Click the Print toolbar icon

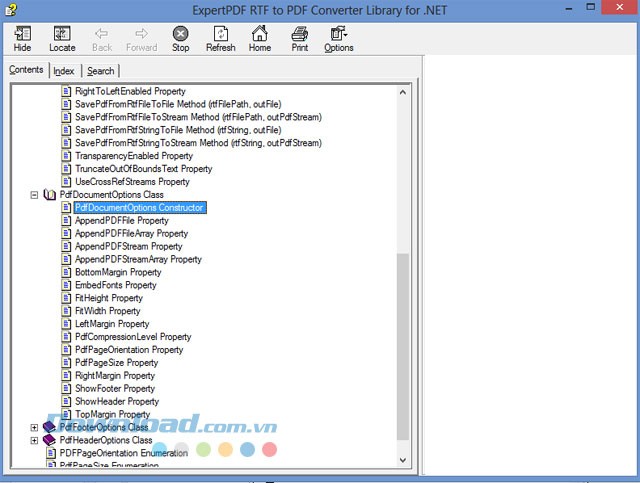(x=300, y=33)
